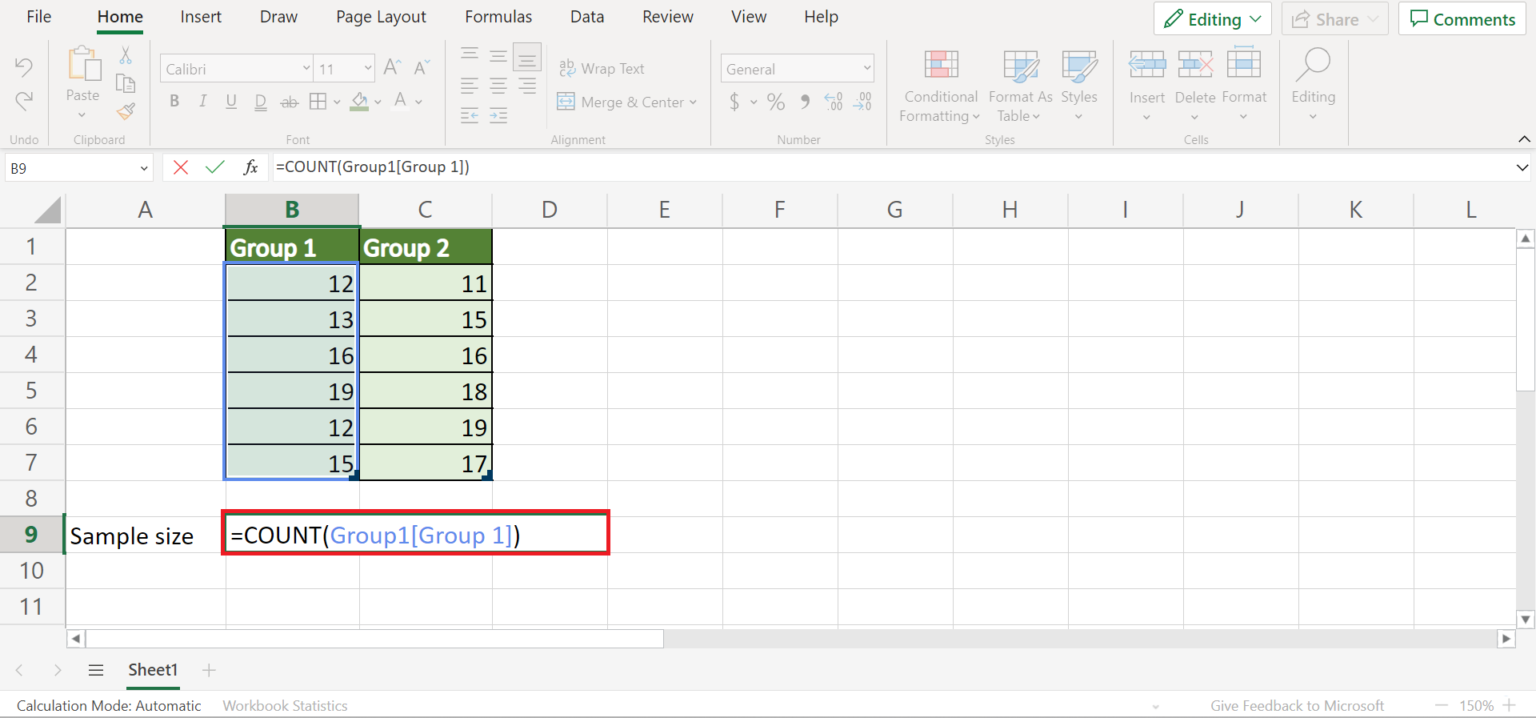Image resolution: width=1536 pixels, height=718 pixels.
Task: Click the Delete cells icon
Action: pos(1195,85)
